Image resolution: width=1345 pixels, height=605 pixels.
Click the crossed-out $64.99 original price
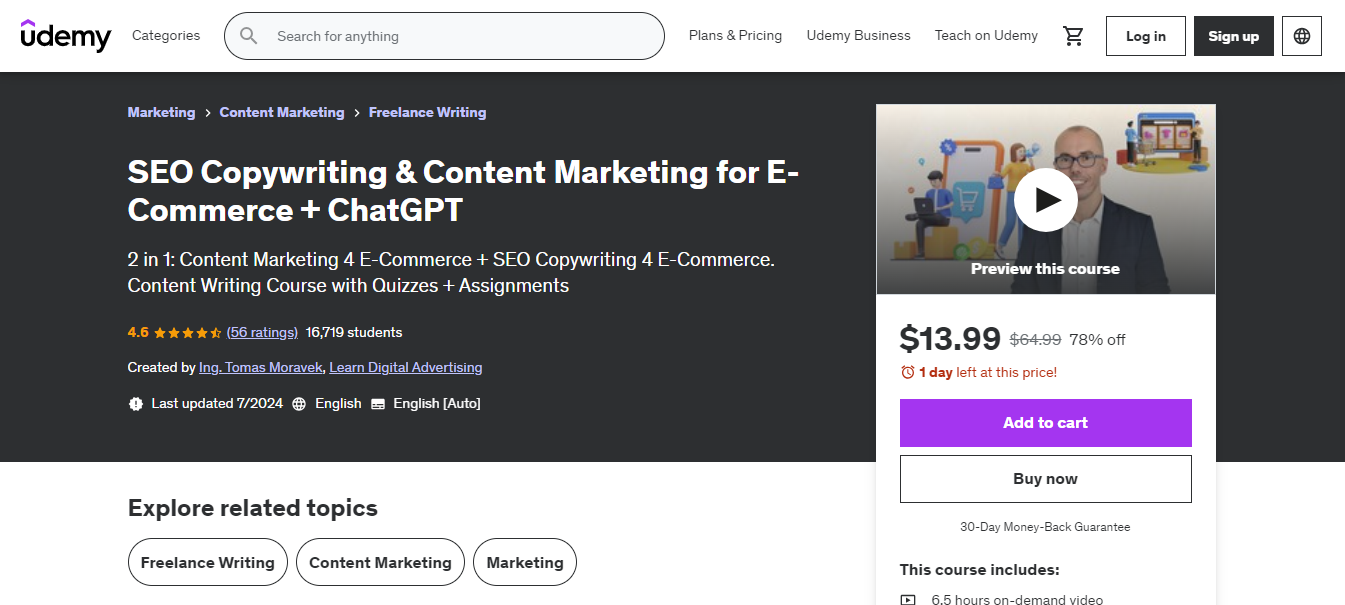click(x=1036, y=340)
